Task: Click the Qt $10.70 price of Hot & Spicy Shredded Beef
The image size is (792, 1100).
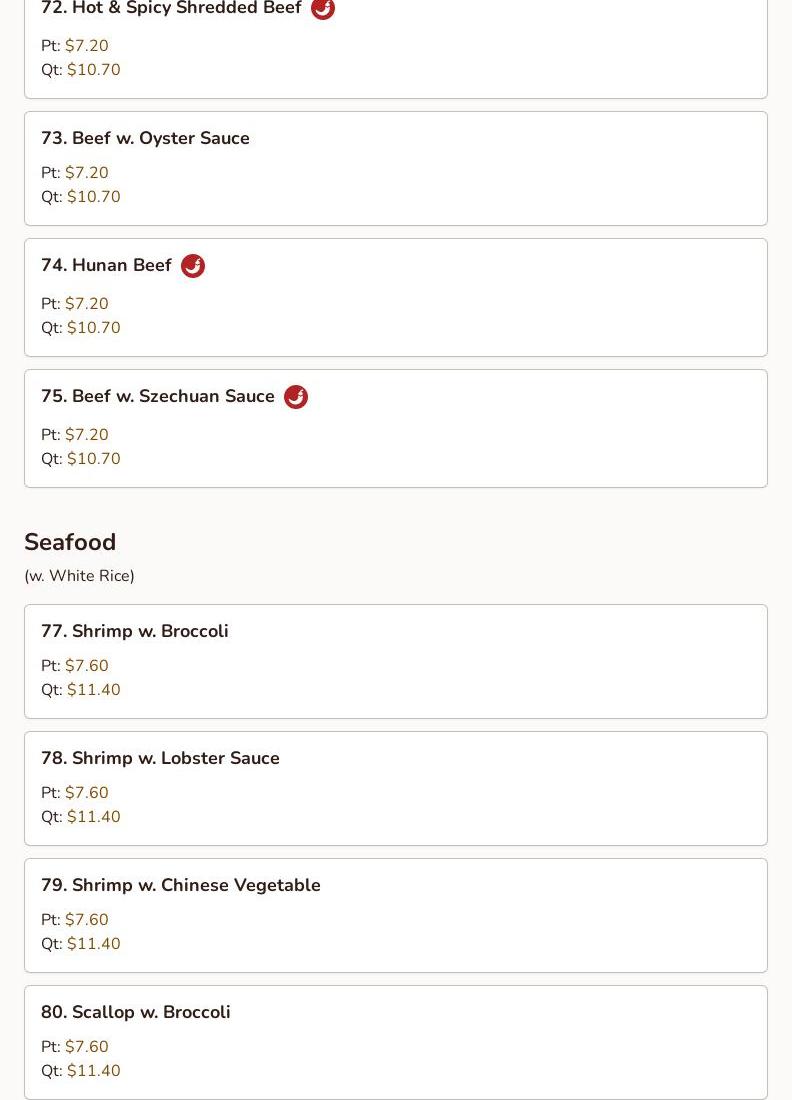Action: tap(94, 69)
